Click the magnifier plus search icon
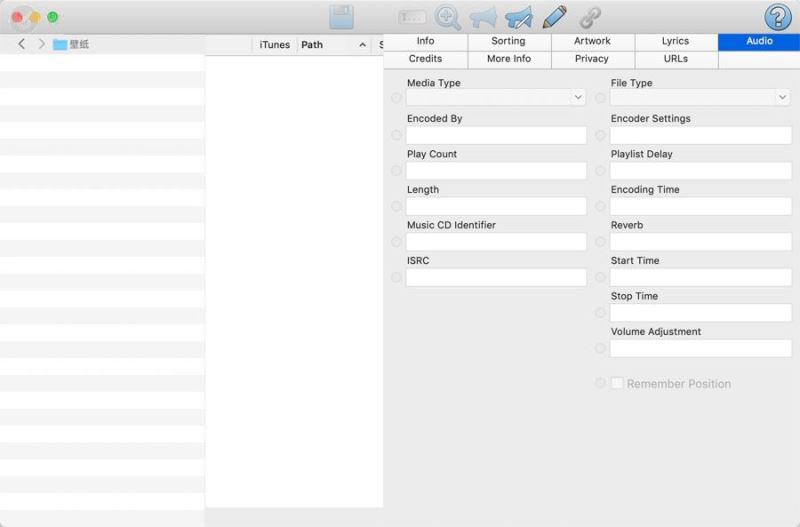The image size is (800, 527). pyautogui.click(x=447, y=17)
